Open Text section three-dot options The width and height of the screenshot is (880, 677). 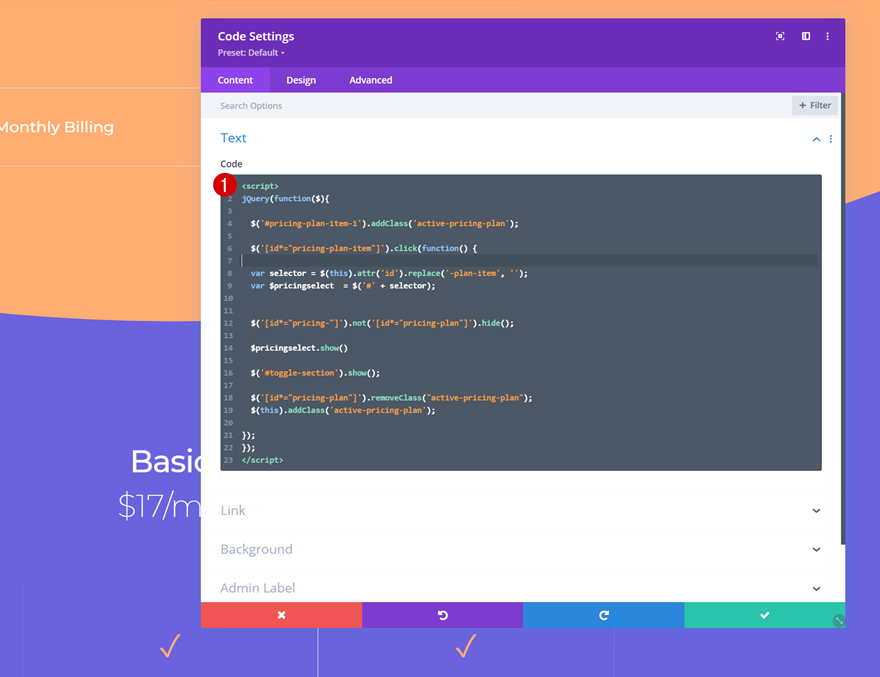pyautogui.click(x=831, y=139)
